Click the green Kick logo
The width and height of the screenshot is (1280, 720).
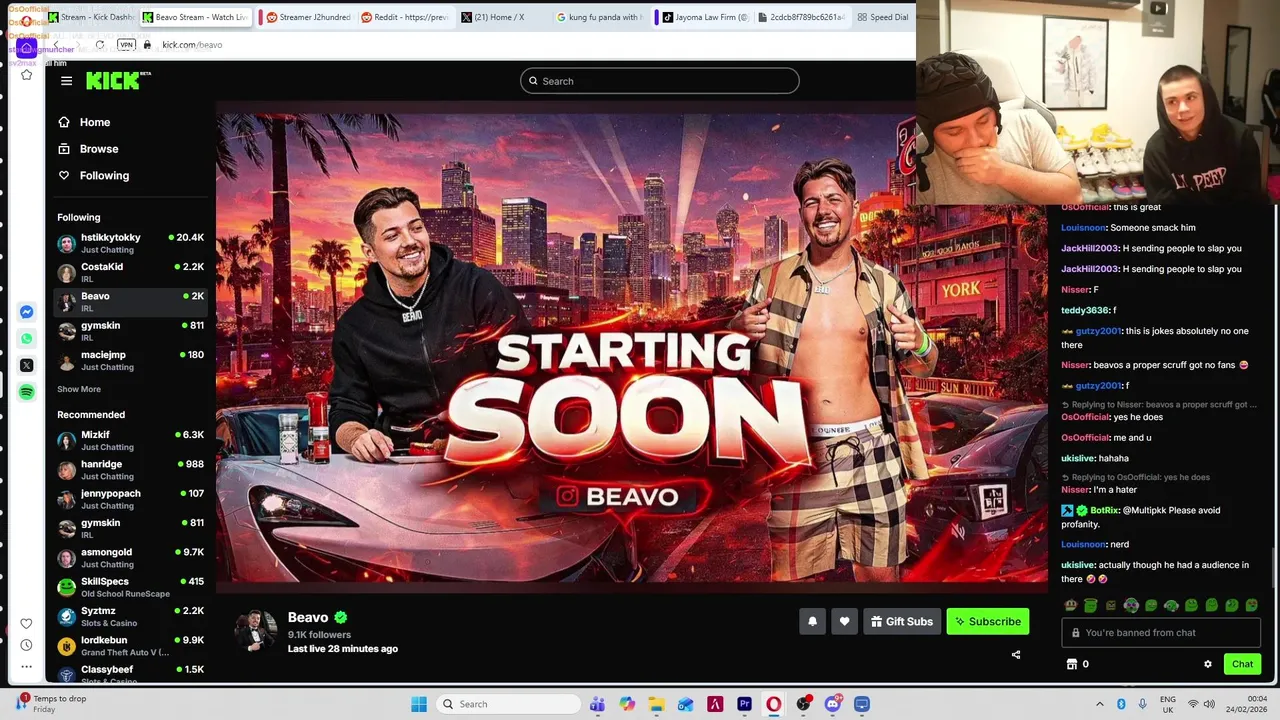click(x=117, y=81)
